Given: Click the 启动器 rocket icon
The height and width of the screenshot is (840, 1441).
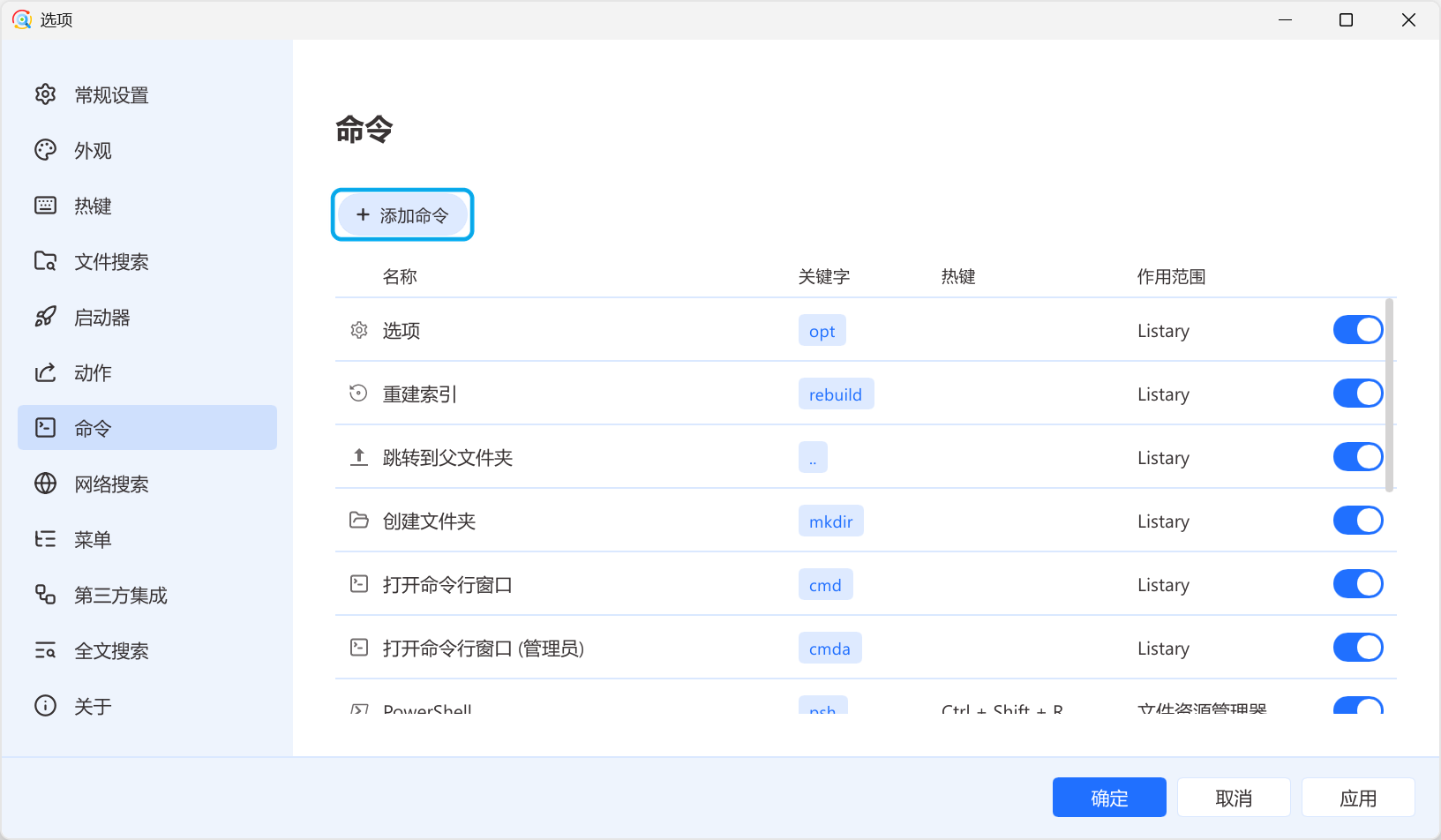Looking at the screenshot, I should [x=45, y=317].
